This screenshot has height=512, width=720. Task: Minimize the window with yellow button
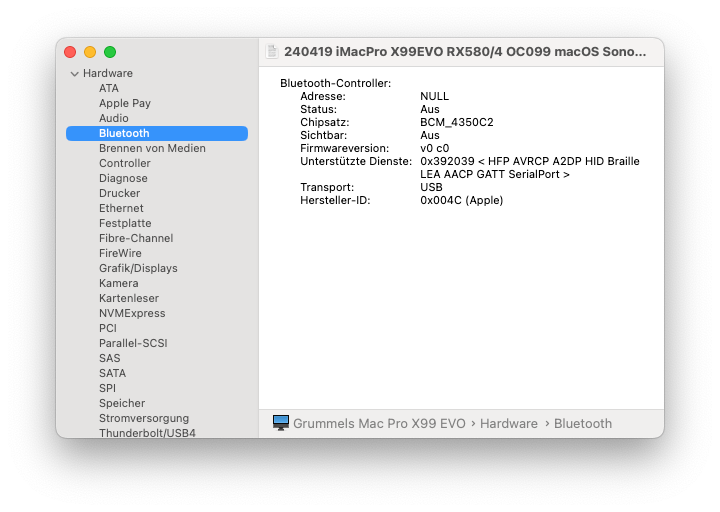click(x=90, y=52)
